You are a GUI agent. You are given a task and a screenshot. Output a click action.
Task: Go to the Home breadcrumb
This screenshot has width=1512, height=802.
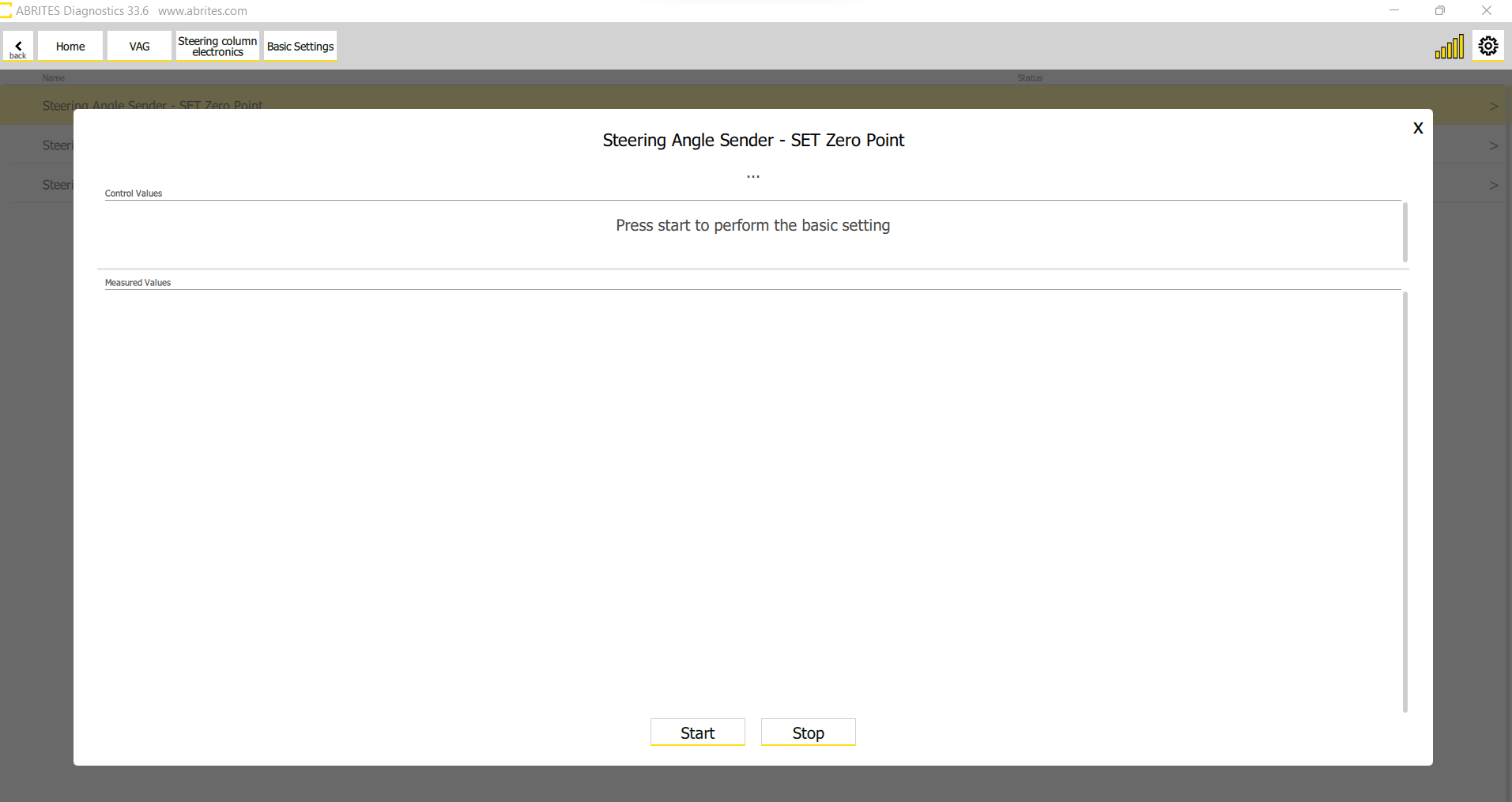click(x=70, y=46)
